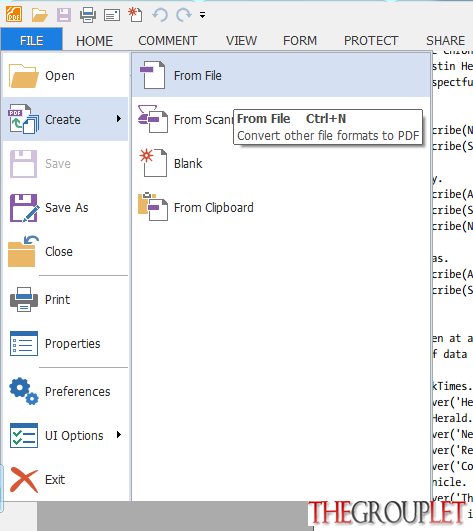The image size is (473, 531).
Task: Click the Open folder icon in File menu
Action: click(23, 76)
